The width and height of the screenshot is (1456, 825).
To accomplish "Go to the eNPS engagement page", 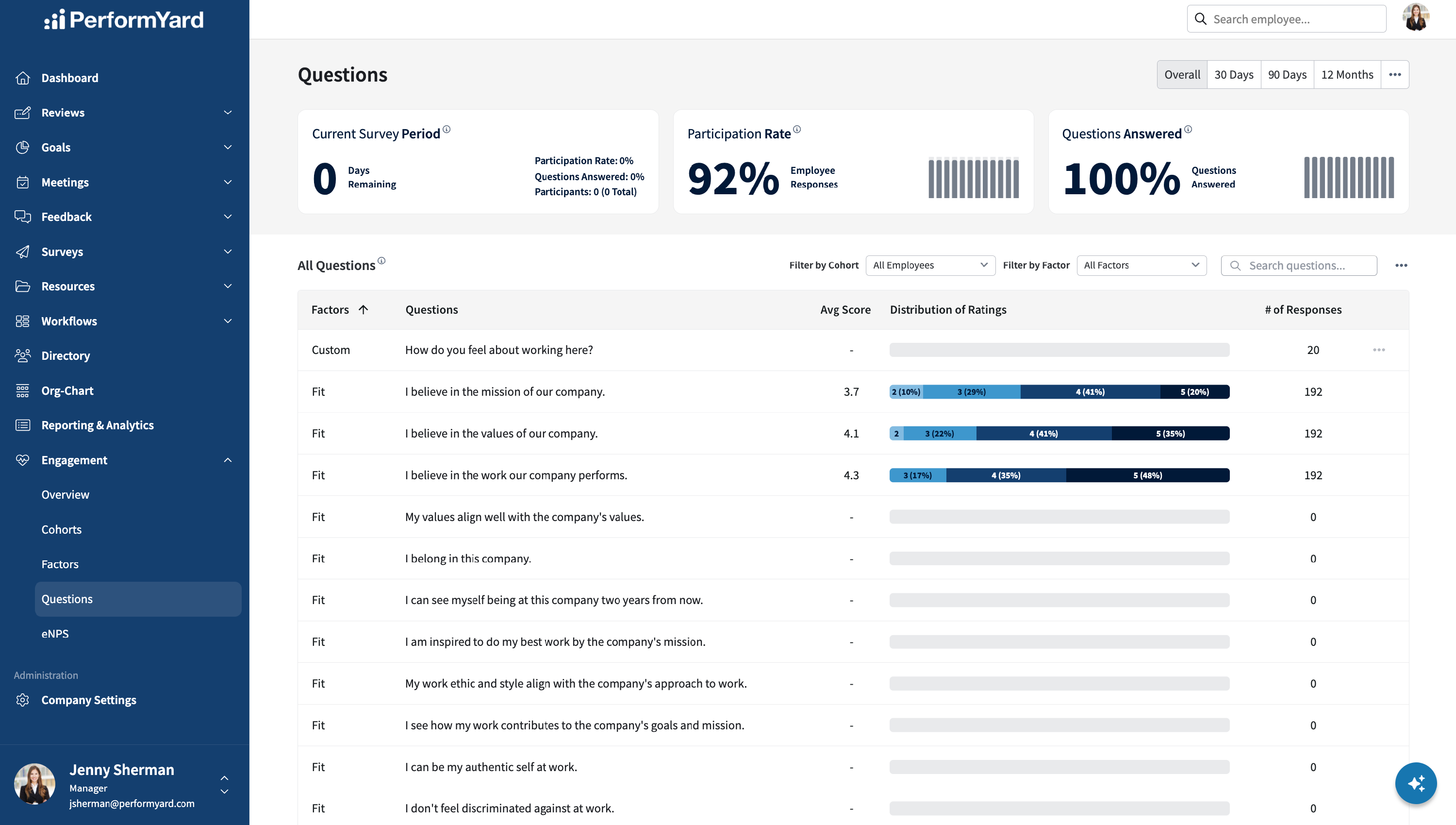I will (x=55, y=634).
